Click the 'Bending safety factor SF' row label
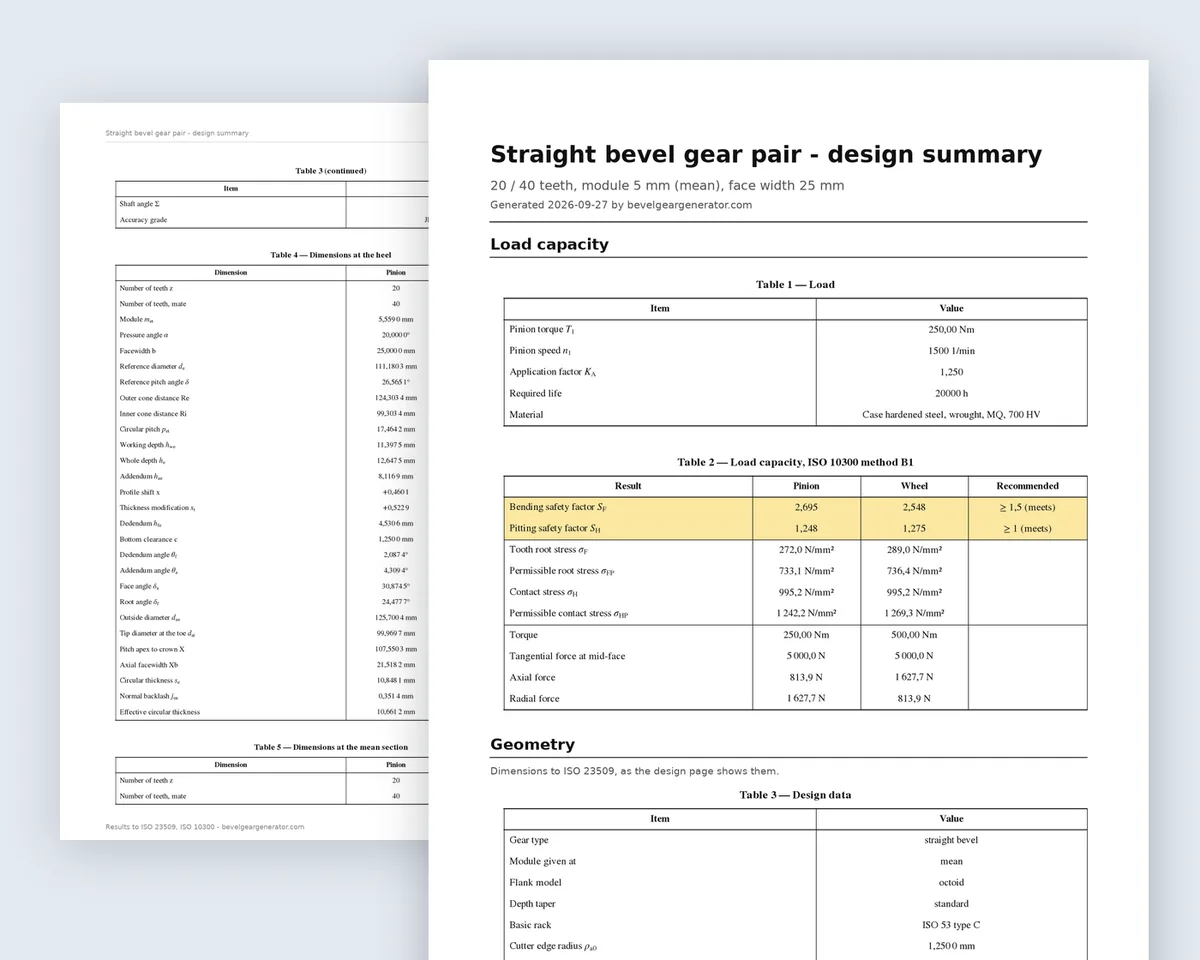This screenshot has height=960, width=1200. pyautogui.click(x=558, y=508)
